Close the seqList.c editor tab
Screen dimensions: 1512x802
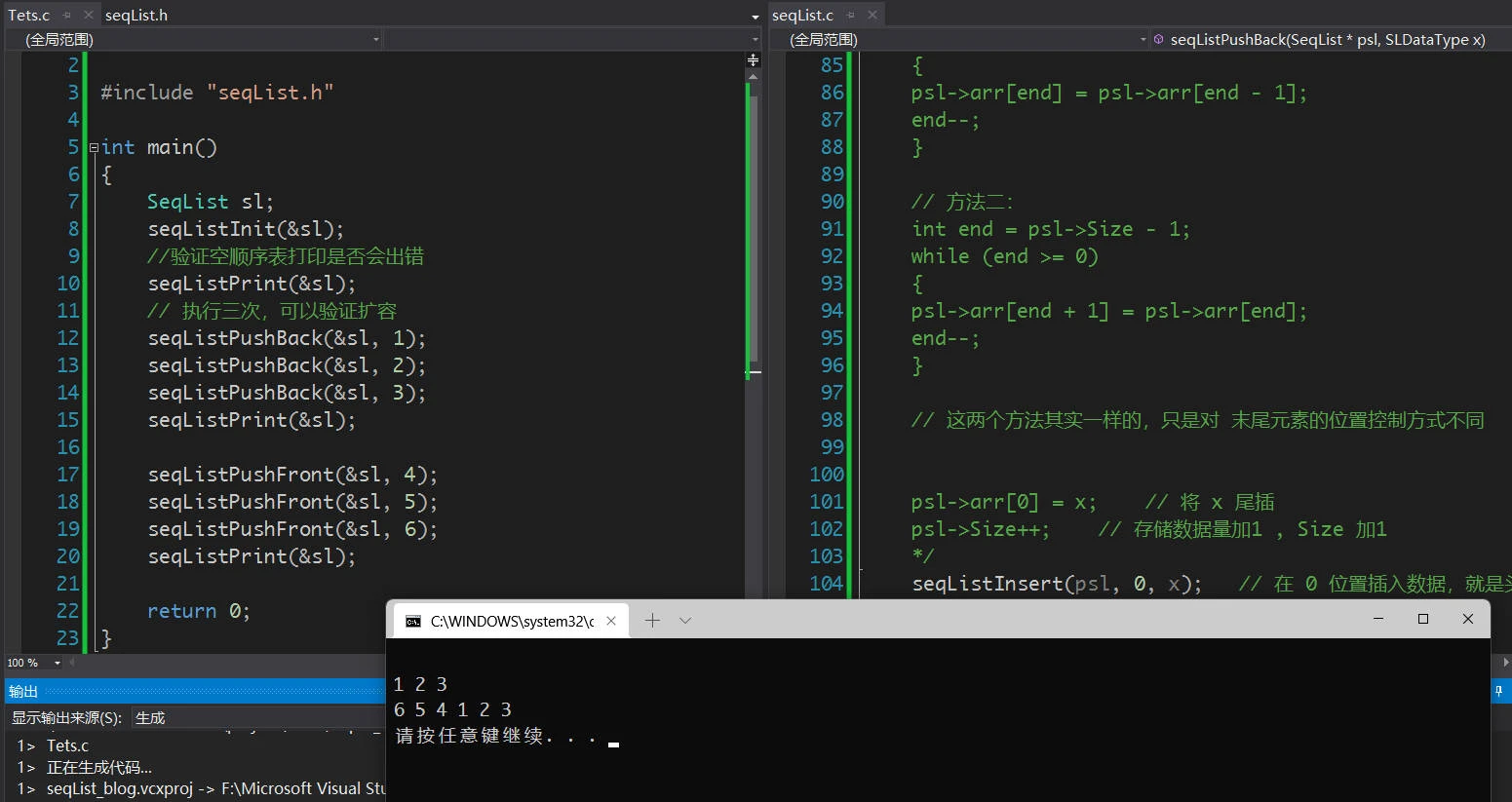872,16
